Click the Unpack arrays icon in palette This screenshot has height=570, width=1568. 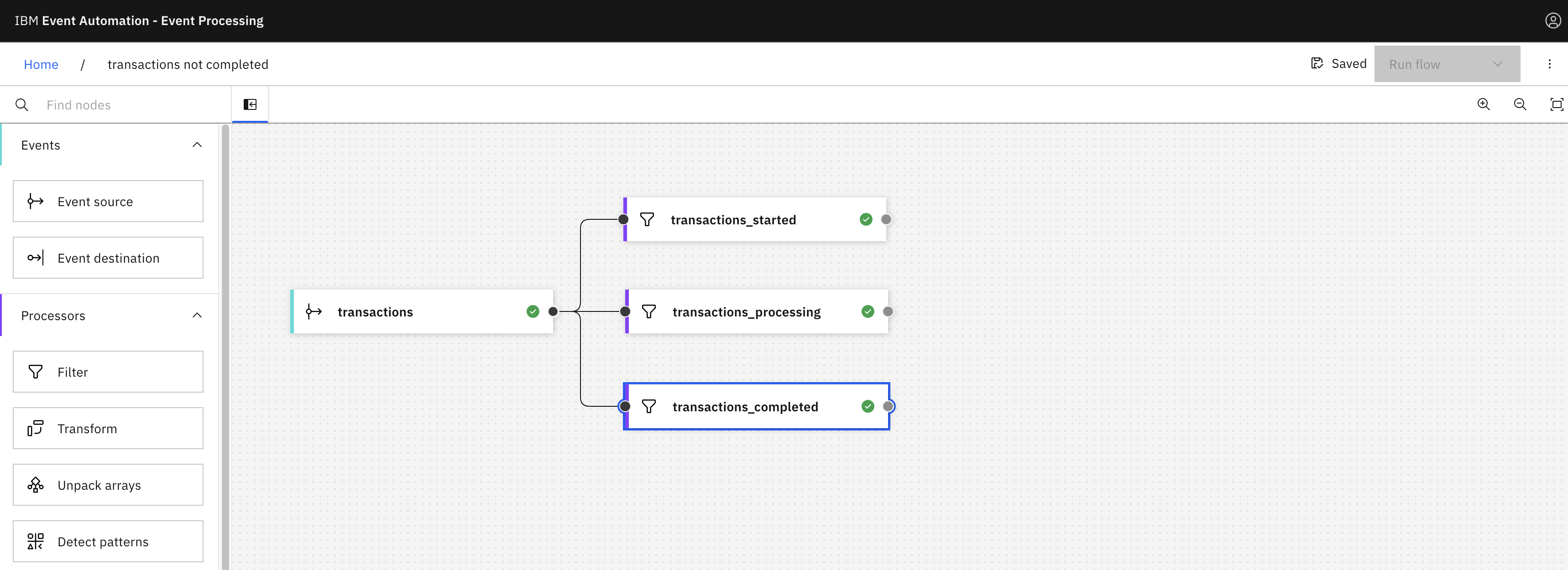pyautogui.click(x=35, y=485)
